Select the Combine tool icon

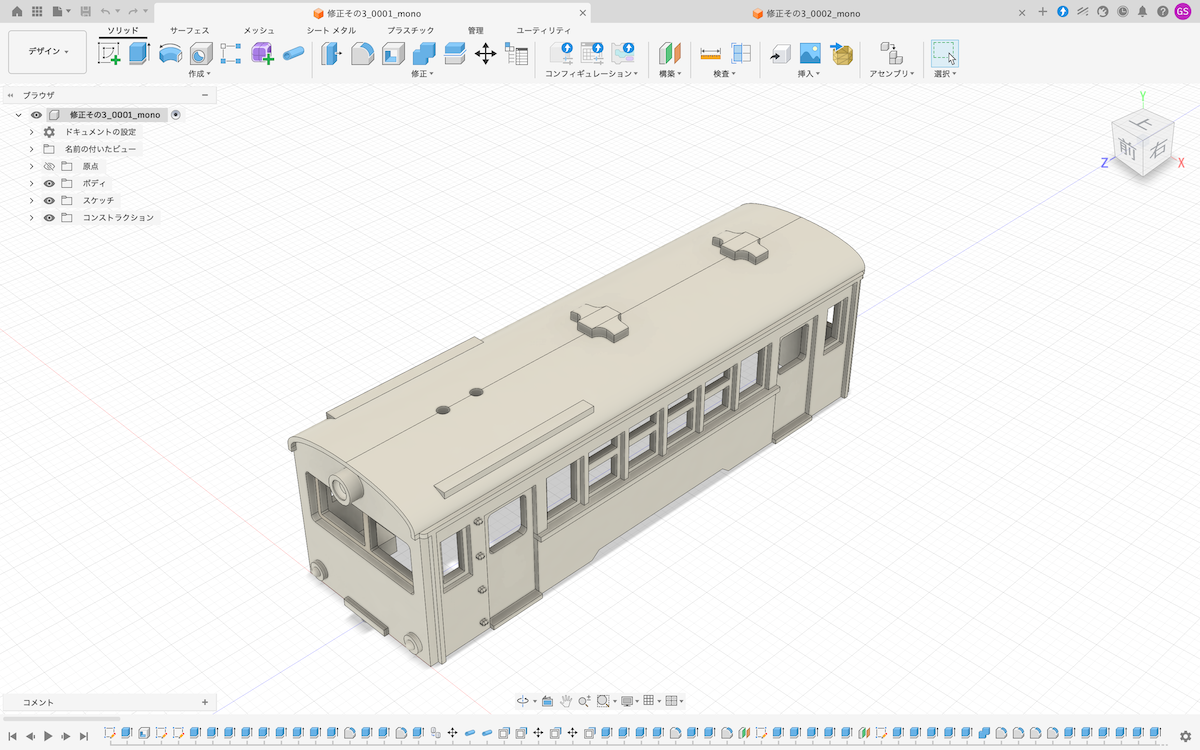[x=424, y=54]
